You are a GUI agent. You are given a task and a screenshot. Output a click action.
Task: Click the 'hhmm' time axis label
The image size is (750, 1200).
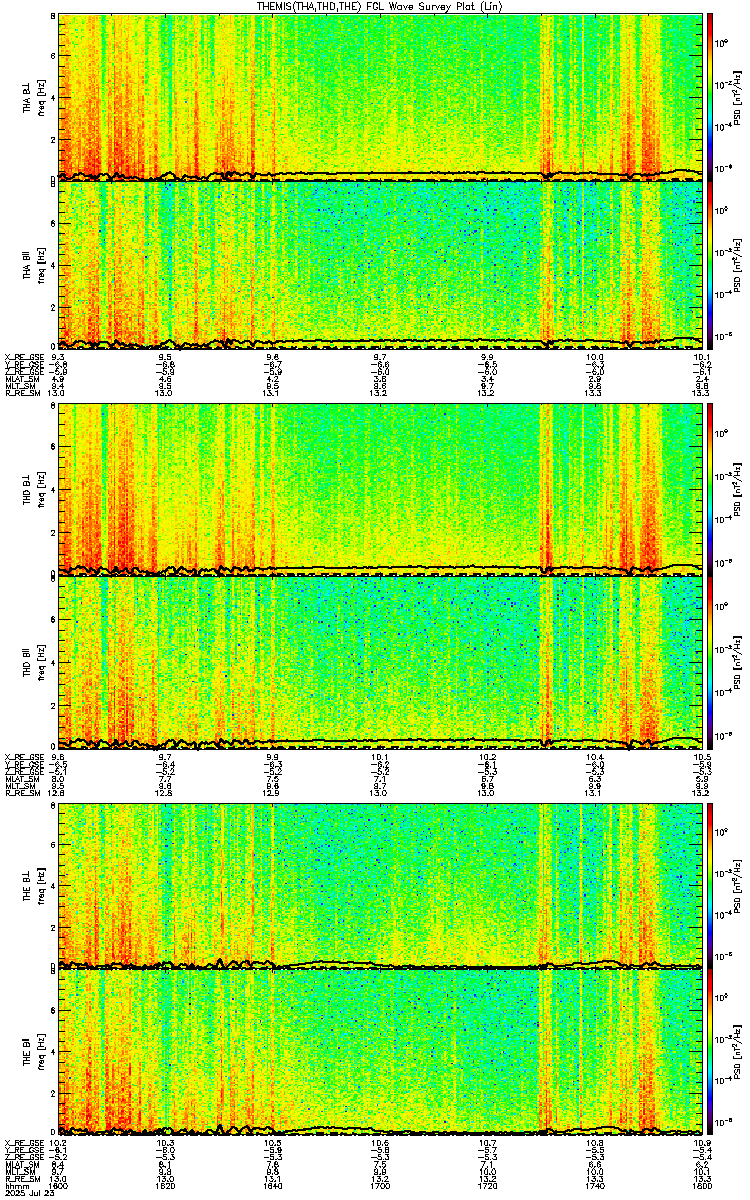tap(15, 1185)
